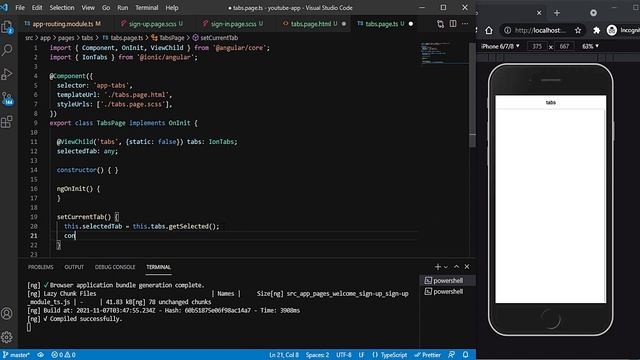Click the errors and warnings count in status bar
Viewport: 640px width, 360px height.
[63, 355]
